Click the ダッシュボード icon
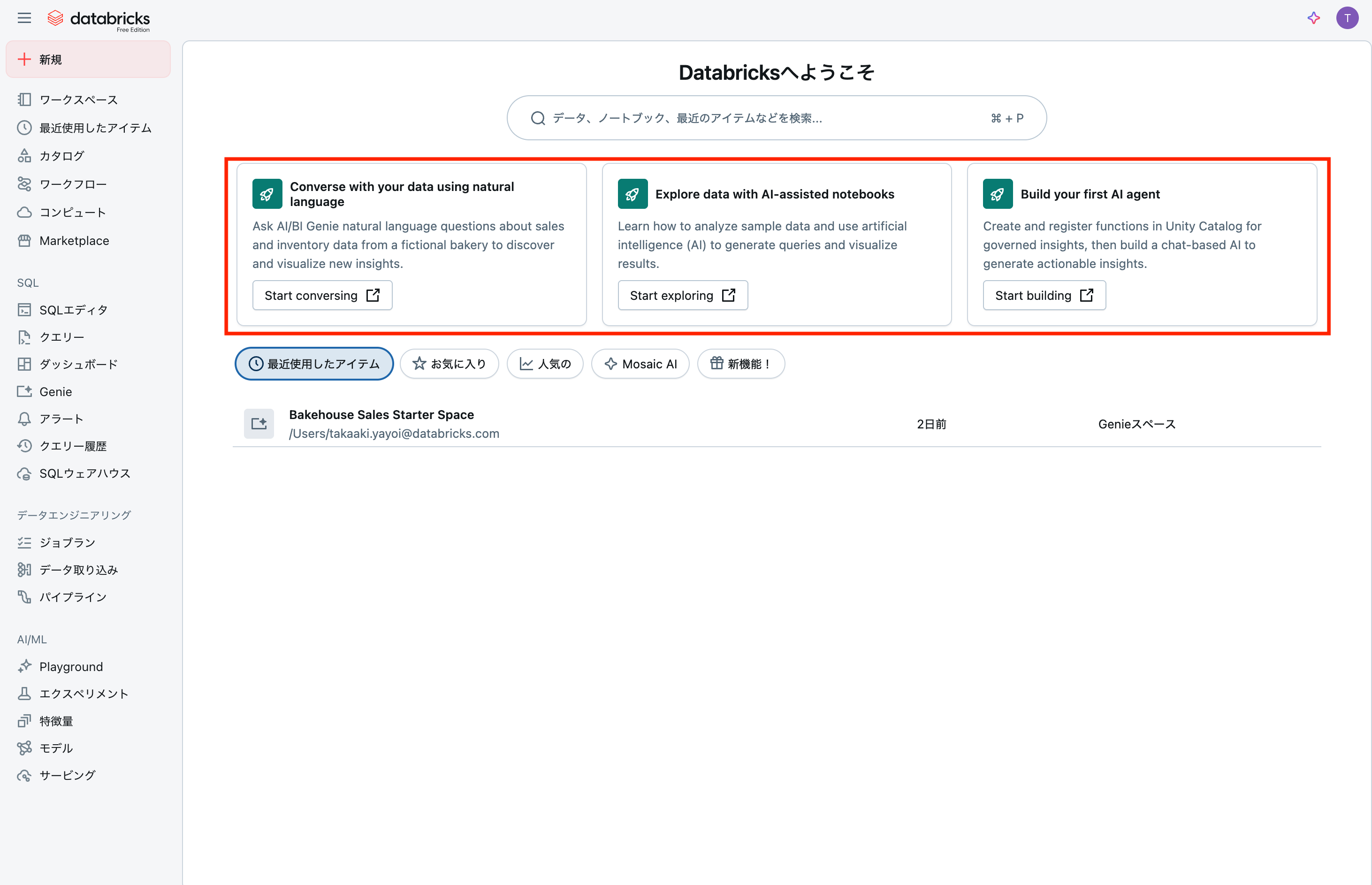The height and width of the screenshot is (885, 1372). pos(24,364)
